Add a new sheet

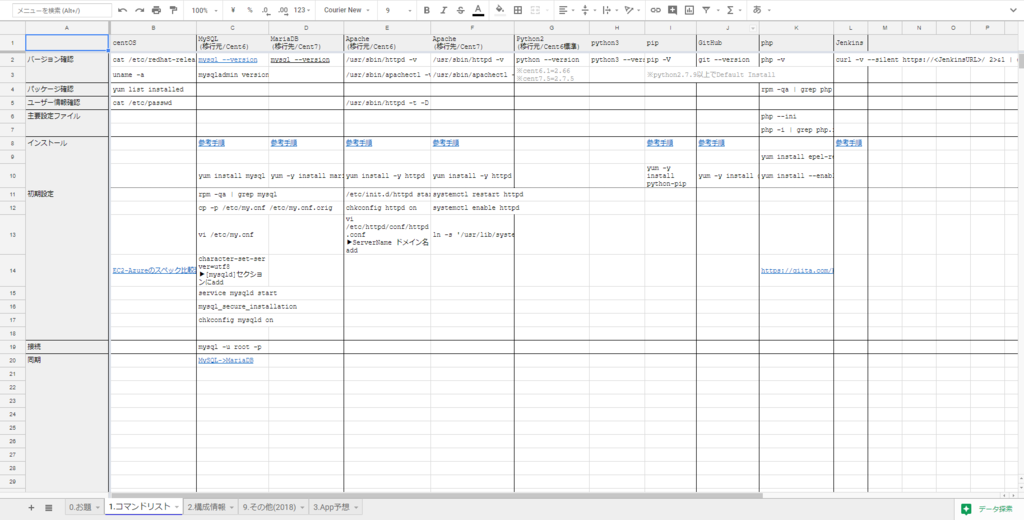tap(31, 508)
